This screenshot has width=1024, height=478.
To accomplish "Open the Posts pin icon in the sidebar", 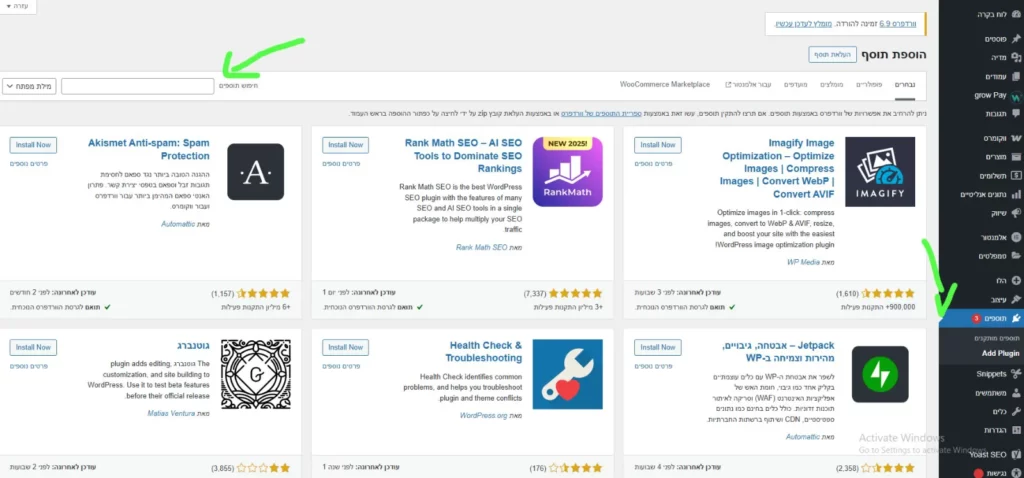I will (1016, 39).
